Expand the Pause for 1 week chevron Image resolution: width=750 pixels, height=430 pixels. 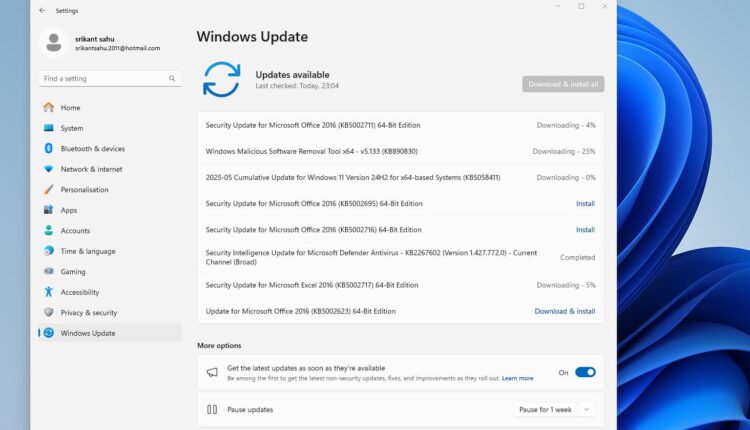(586, 409)
